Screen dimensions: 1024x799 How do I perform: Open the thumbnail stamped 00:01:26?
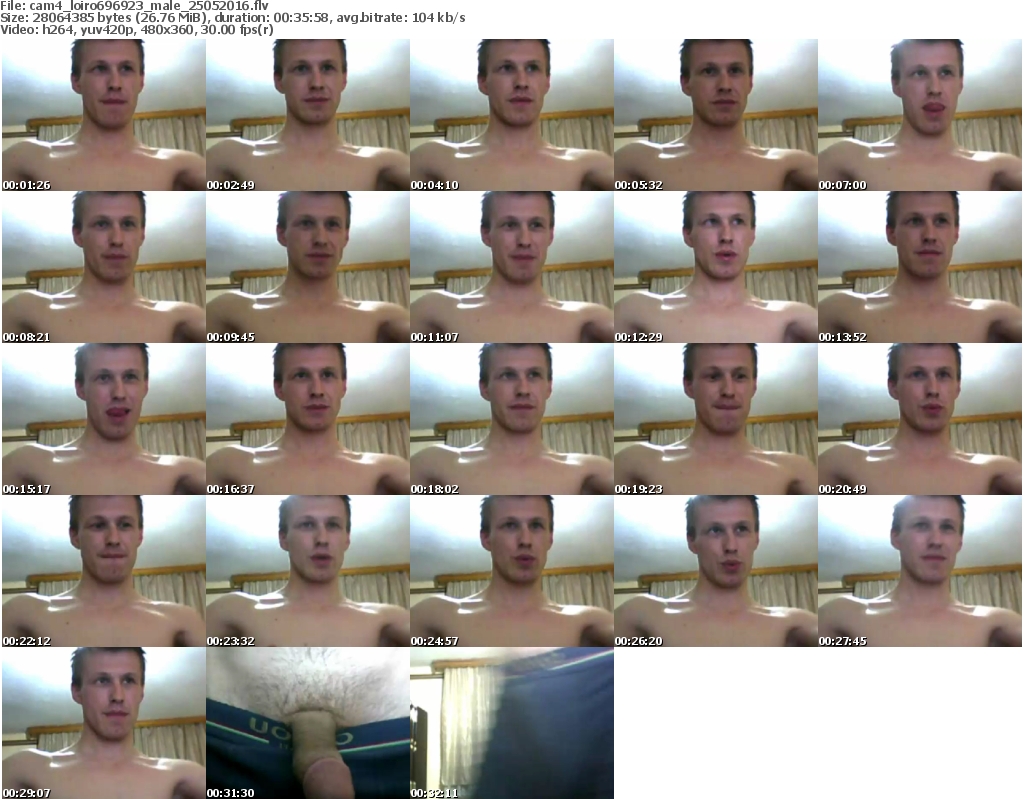(x=104, y=115)
